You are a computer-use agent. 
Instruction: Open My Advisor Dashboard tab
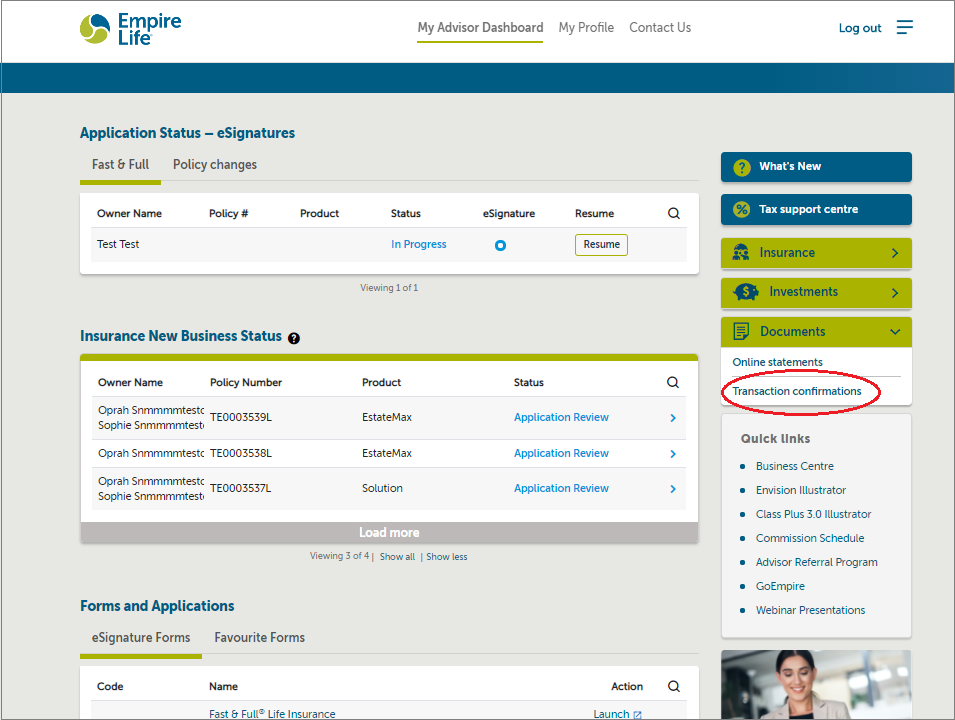(x=480, y=27)
